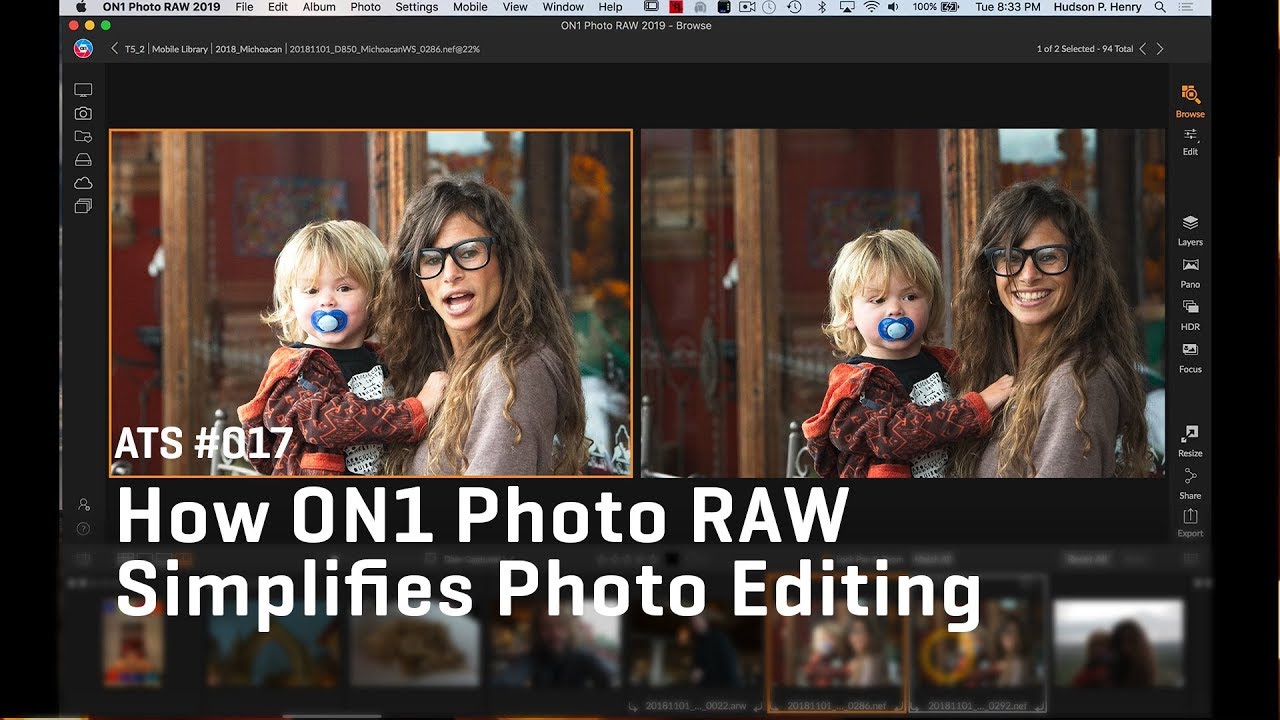The height and width of the screenshot is (720, 1280).
Task: Click the '1 of 2 Selected - 94 Total' text
Action: click(x=1085, y=48)
